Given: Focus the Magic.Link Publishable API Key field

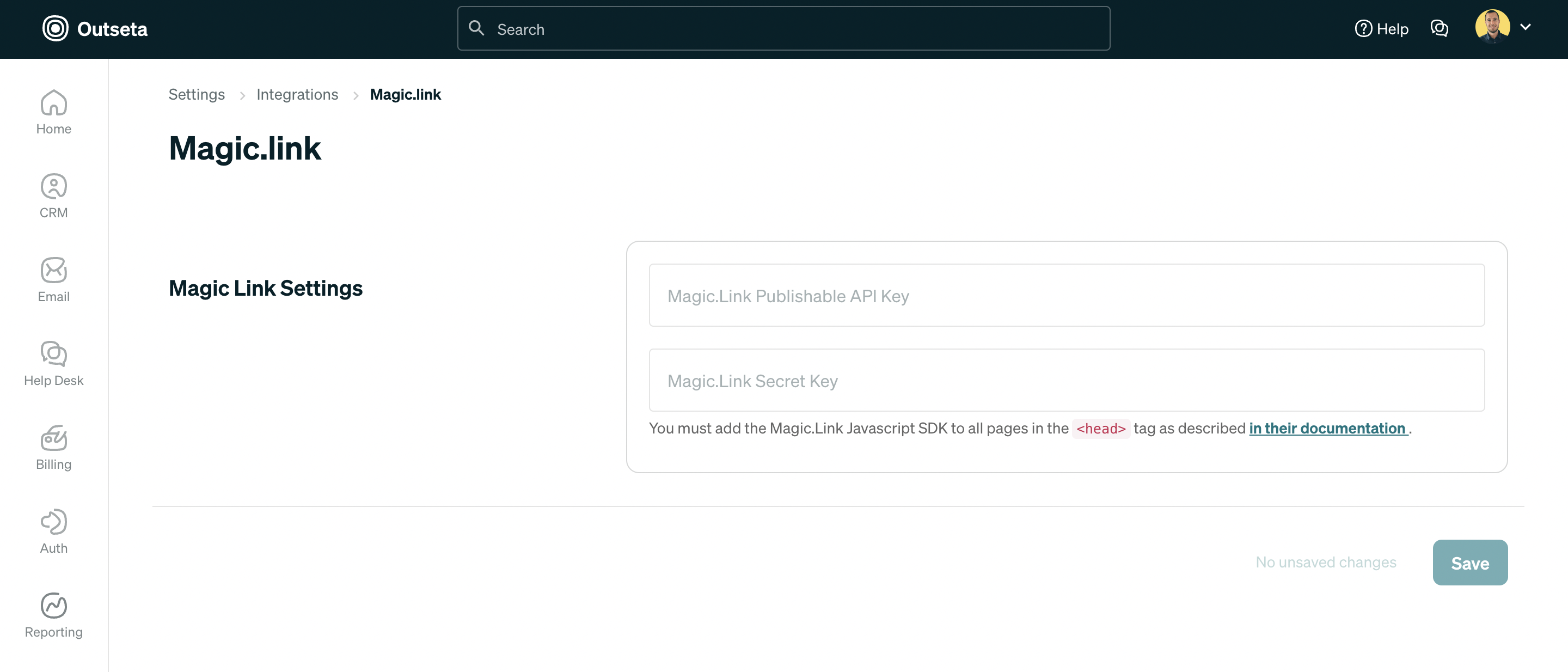Looking at the screenshot, I should click(1066, 296).
